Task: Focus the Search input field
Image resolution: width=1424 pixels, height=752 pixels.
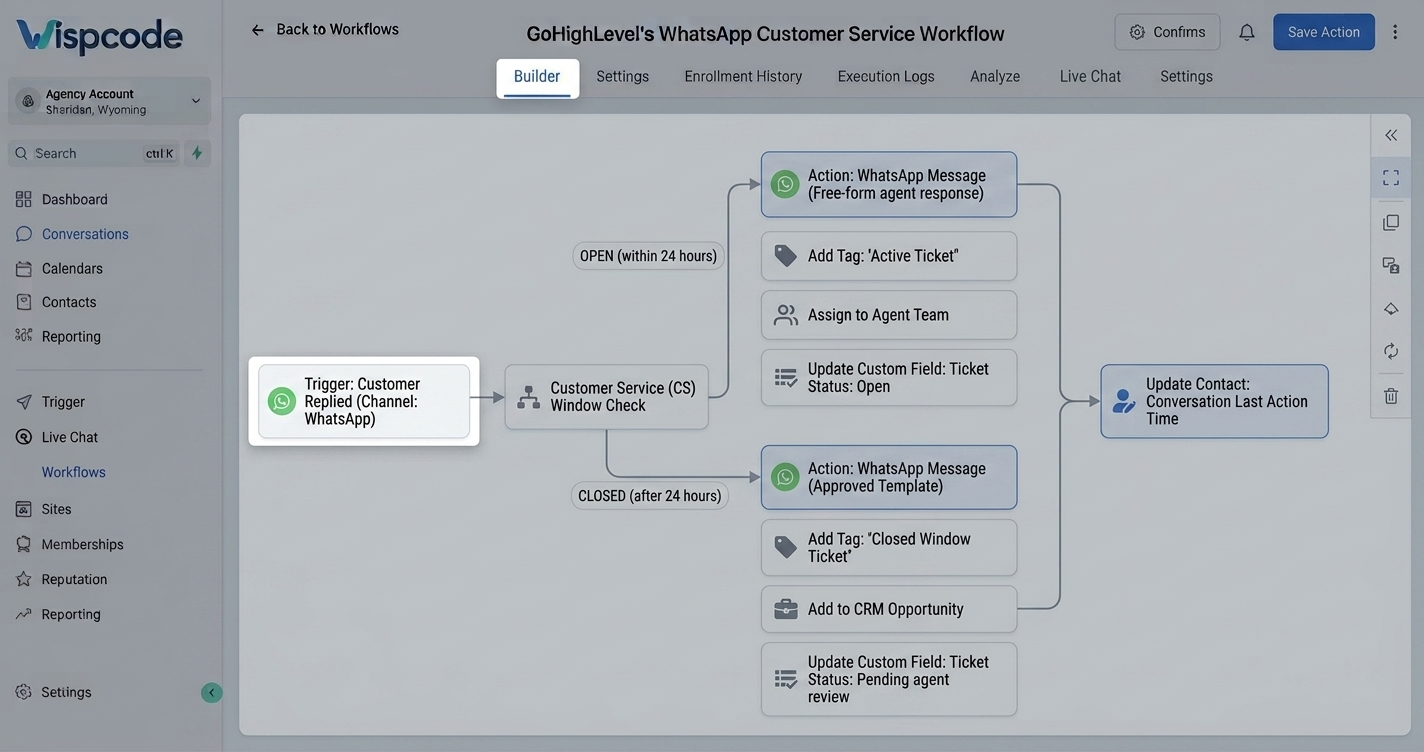Action: (x=95, y=153)
